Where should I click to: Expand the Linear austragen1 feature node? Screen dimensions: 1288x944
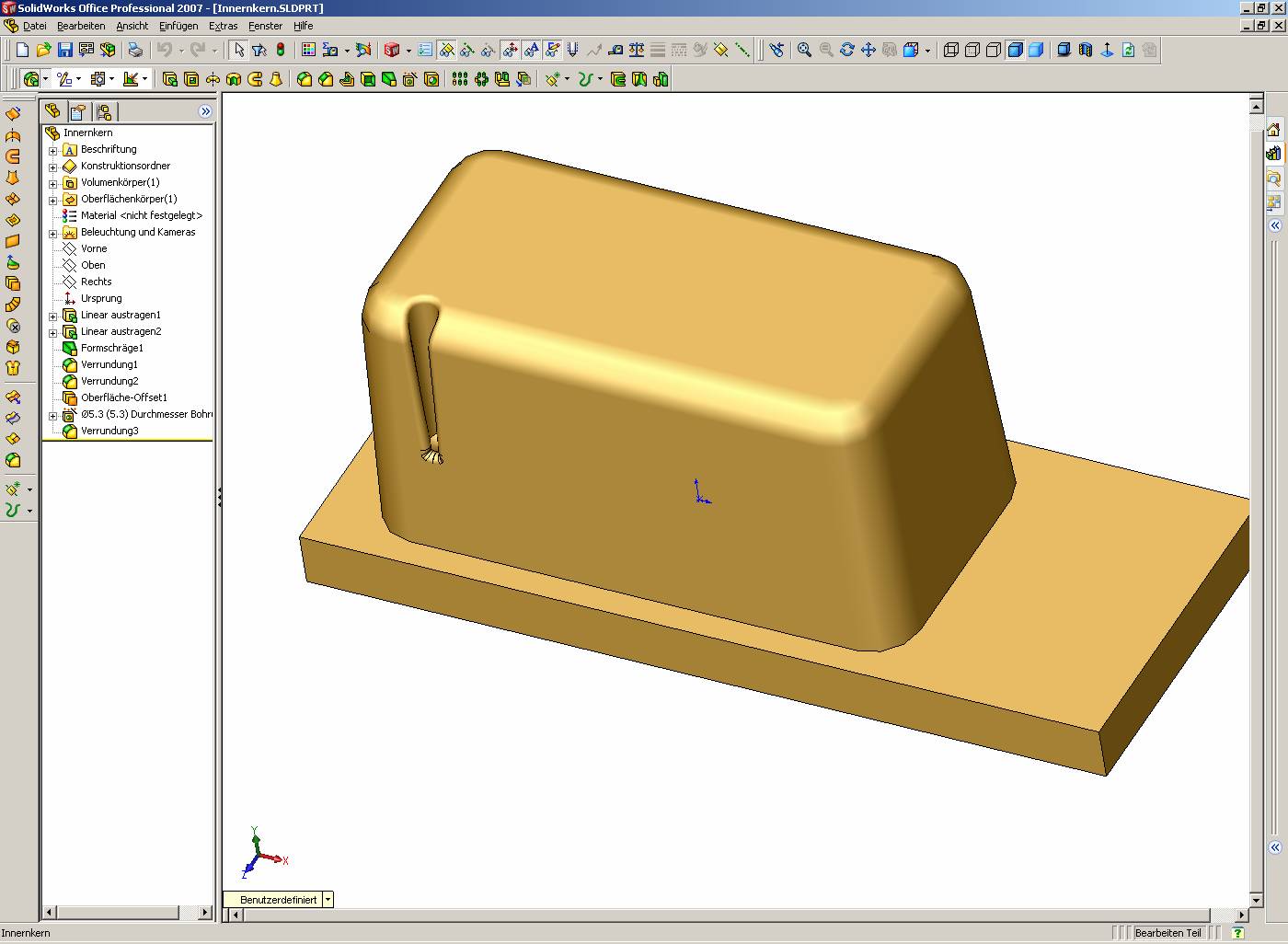[x=53, y=316]
